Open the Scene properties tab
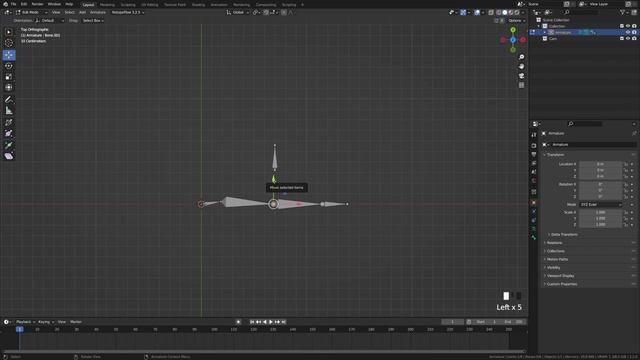 point(534,172)
